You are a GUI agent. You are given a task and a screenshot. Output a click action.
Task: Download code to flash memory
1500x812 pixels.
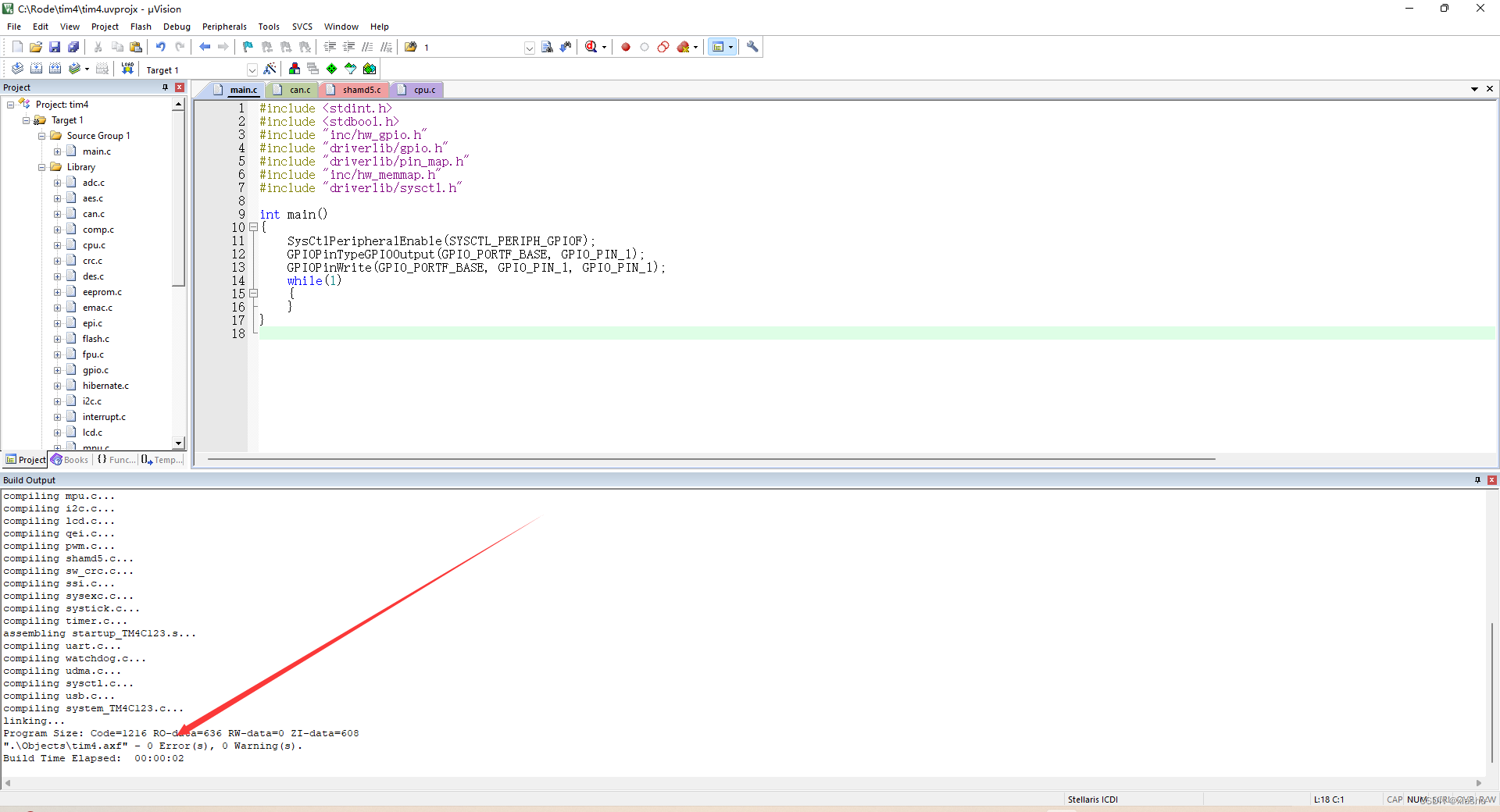[x=127, y=69]
